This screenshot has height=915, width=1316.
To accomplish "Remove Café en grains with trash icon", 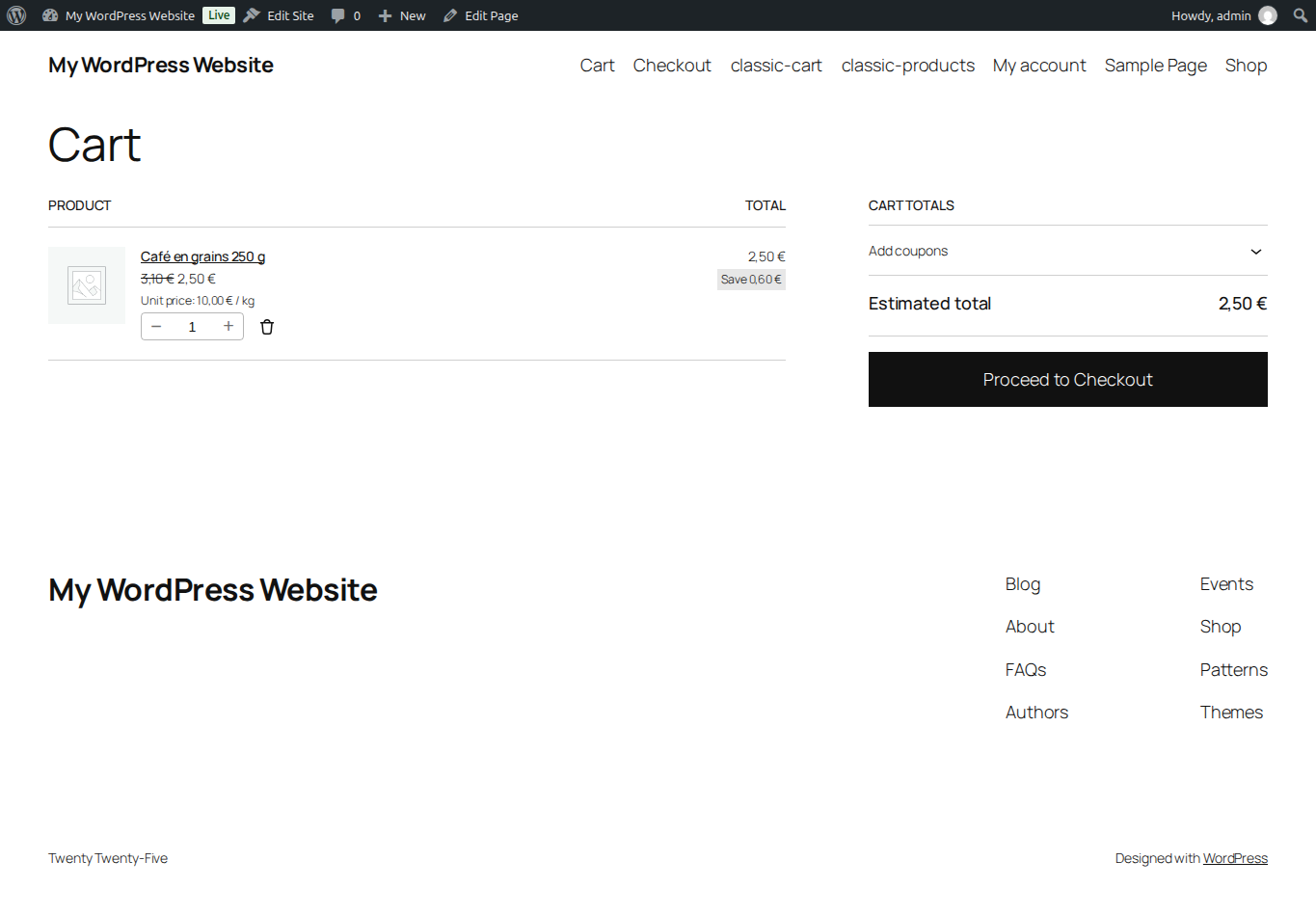I will [267, 327].
